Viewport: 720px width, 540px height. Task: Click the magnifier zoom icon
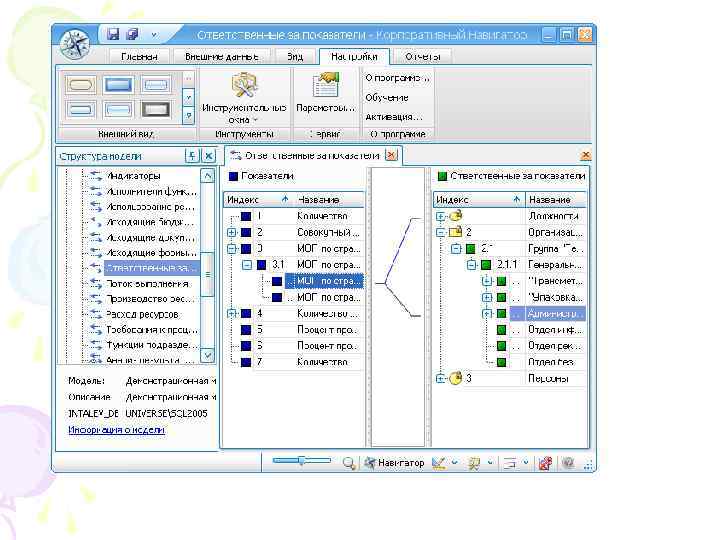(x=349, y=463)
